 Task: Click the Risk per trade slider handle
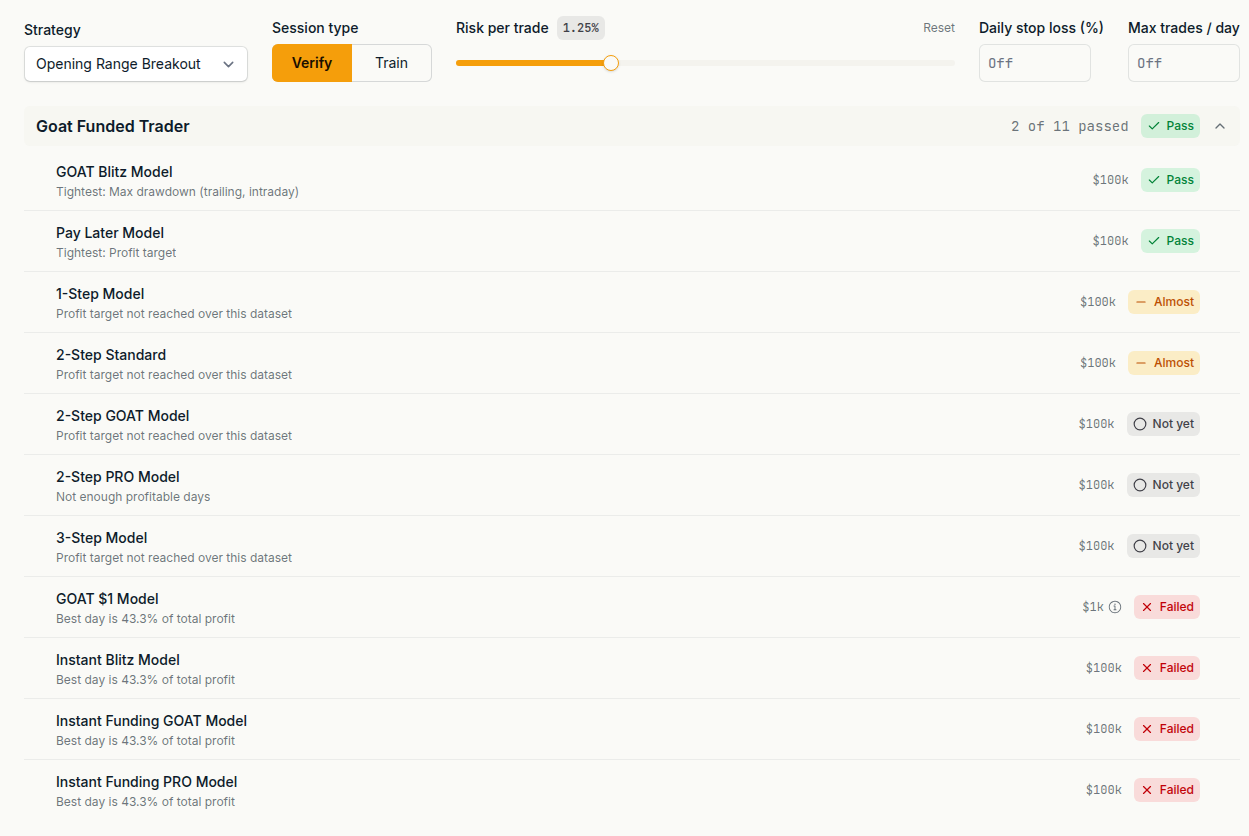[x=611, y=63]
